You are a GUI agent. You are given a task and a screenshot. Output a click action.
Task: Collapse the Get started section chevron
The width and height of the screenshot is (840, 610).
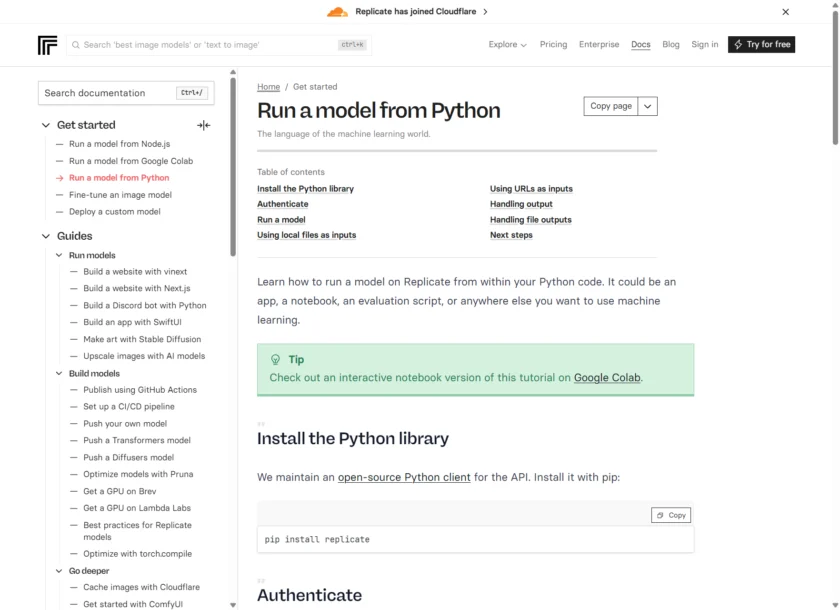click(45, 125)
